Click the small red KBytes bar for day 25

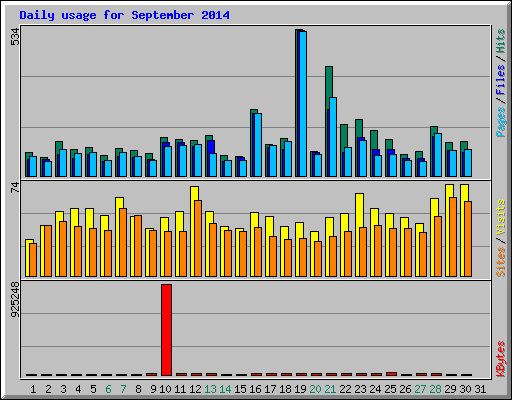click(392, 374)
